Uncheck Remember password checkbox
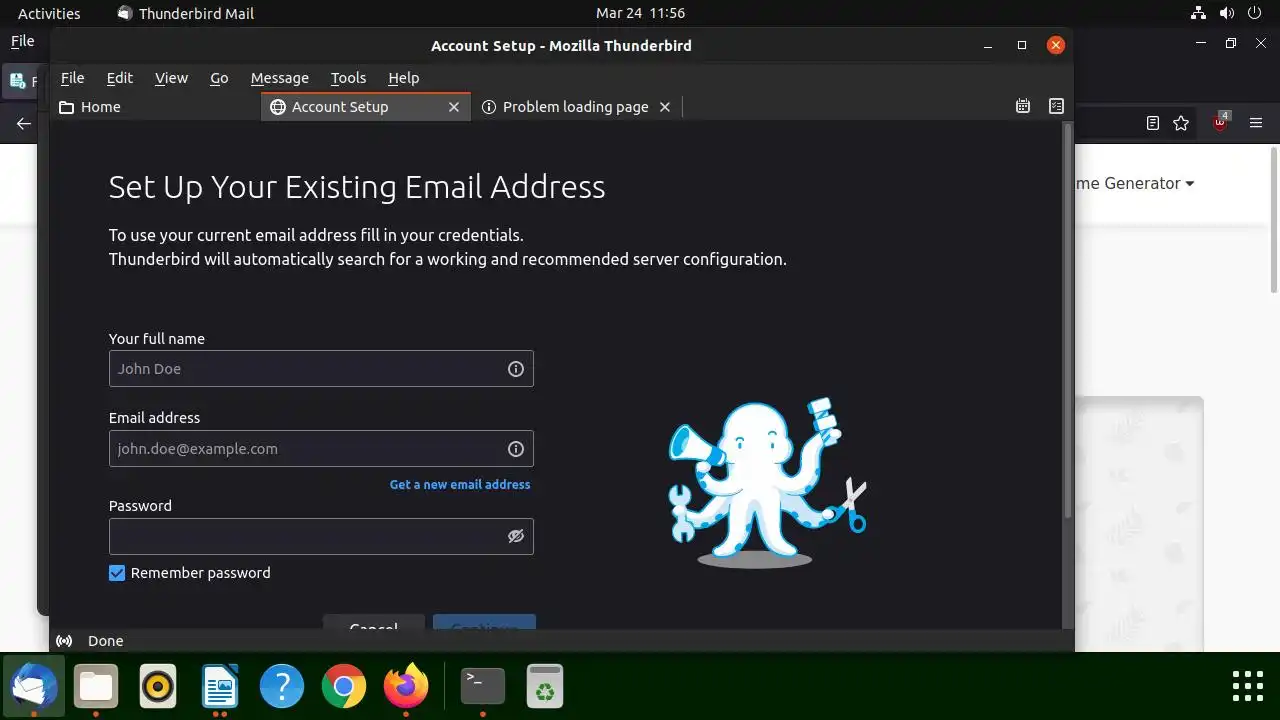 coord(117,573)
